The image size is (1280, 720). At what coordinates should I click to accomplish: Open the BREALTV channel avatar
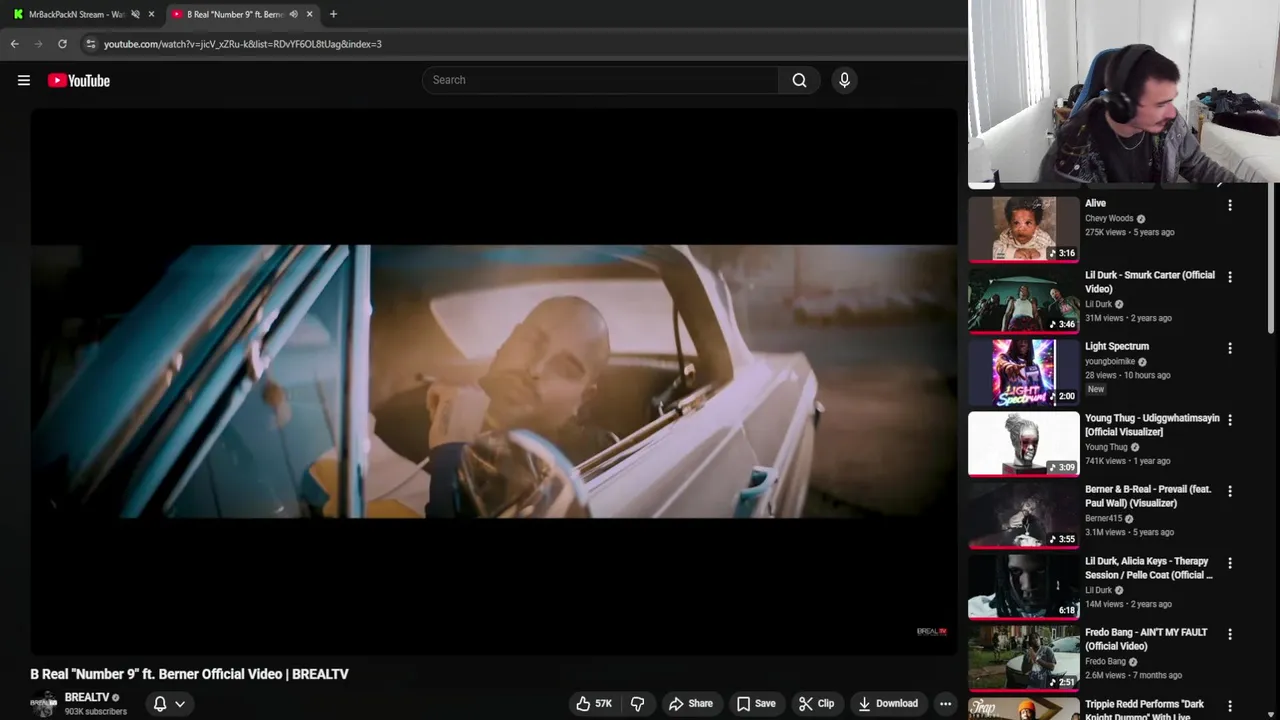(44, 704)
